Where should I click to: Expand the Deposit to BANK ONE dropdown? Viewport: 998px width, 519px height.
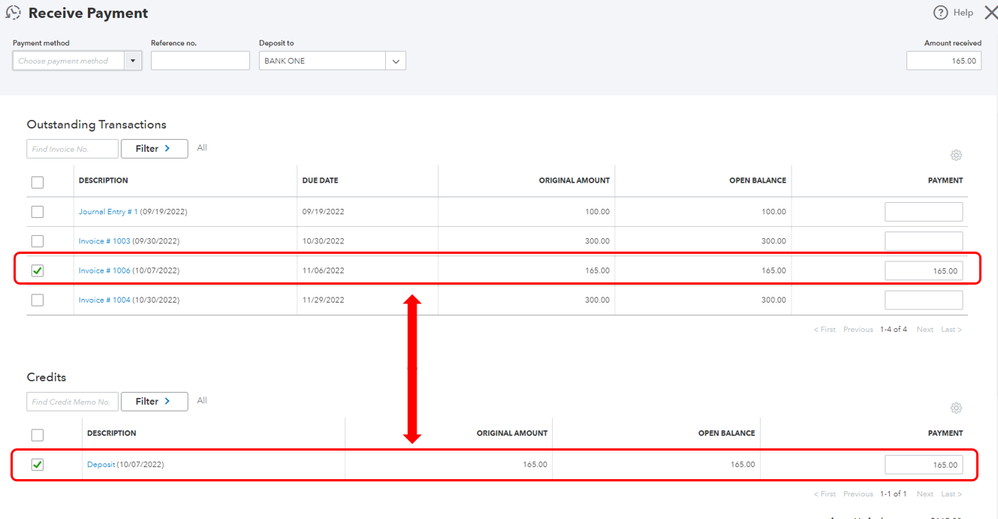(x=395, y=61)
